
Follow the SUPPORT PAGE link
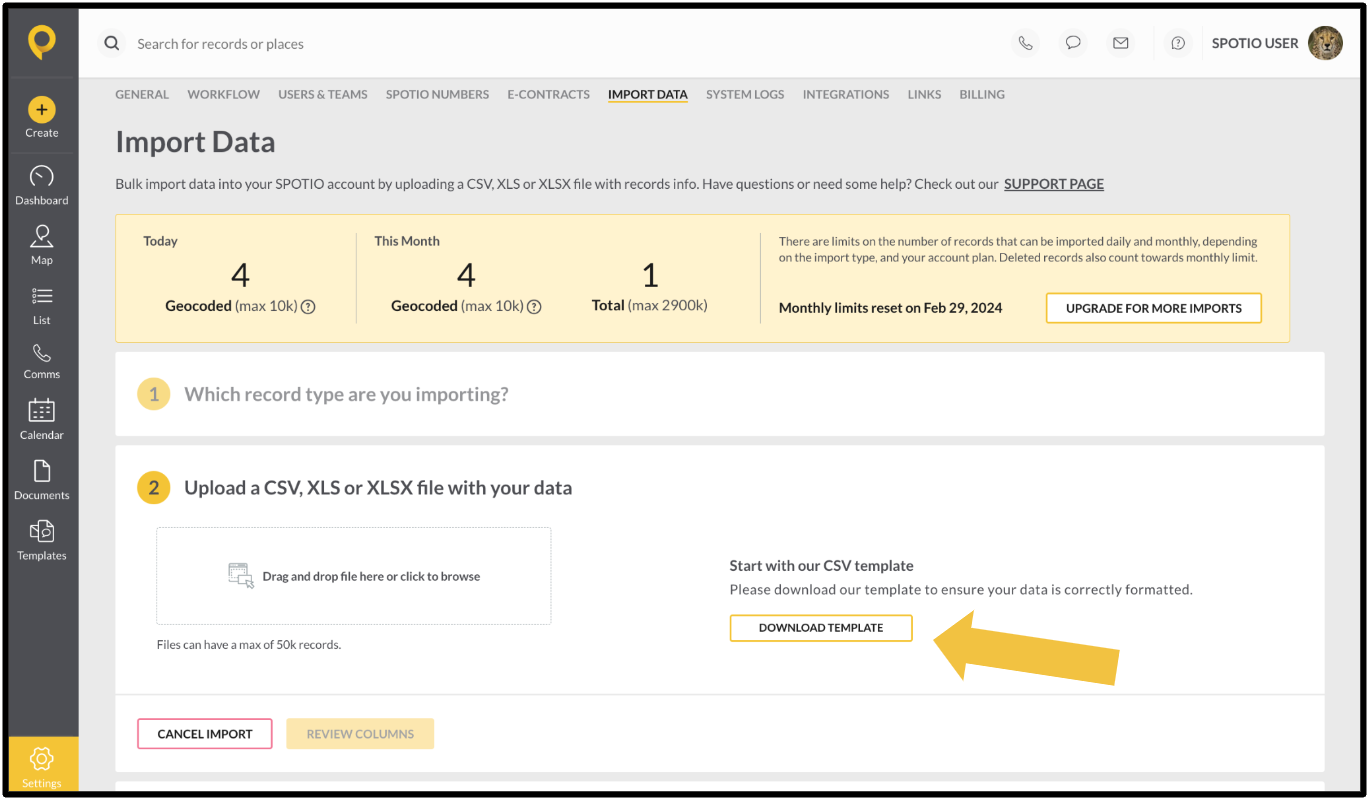point(1054,184)
